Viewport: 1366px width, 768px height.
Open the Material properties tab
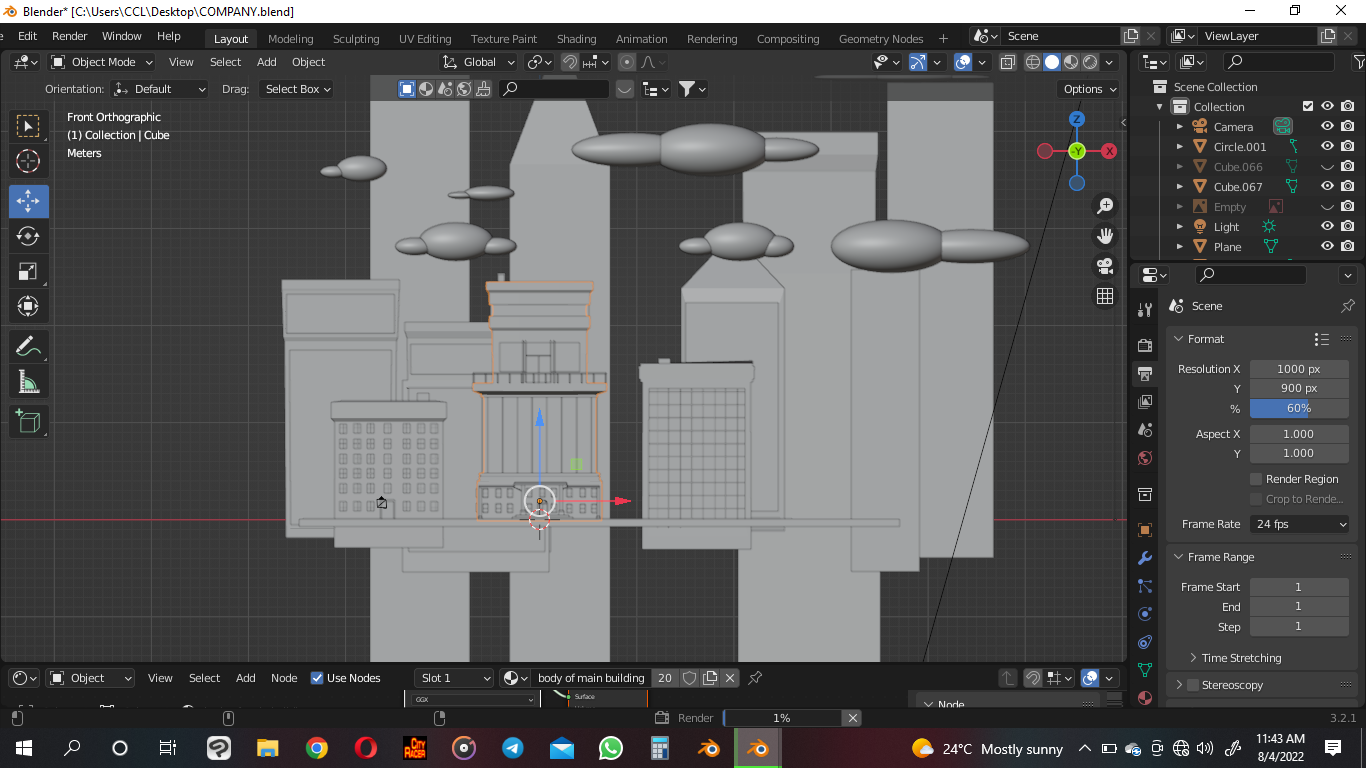pyautogui.click(x=1145, y=697)
